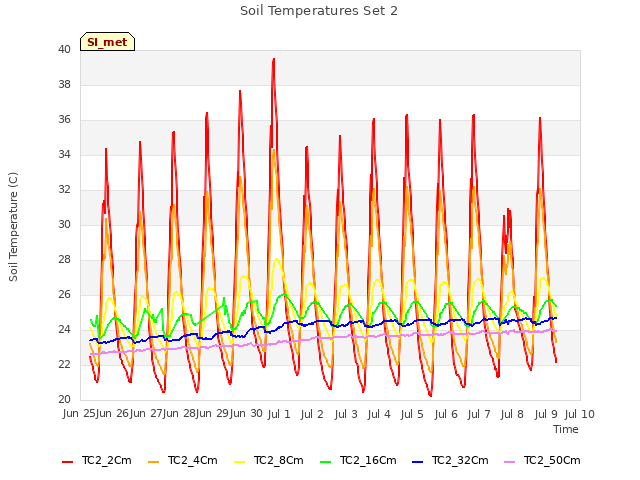Click the red TC2_2Cm legend swatch
This screenshot has width=640, height=480.
tap(67, 462)
